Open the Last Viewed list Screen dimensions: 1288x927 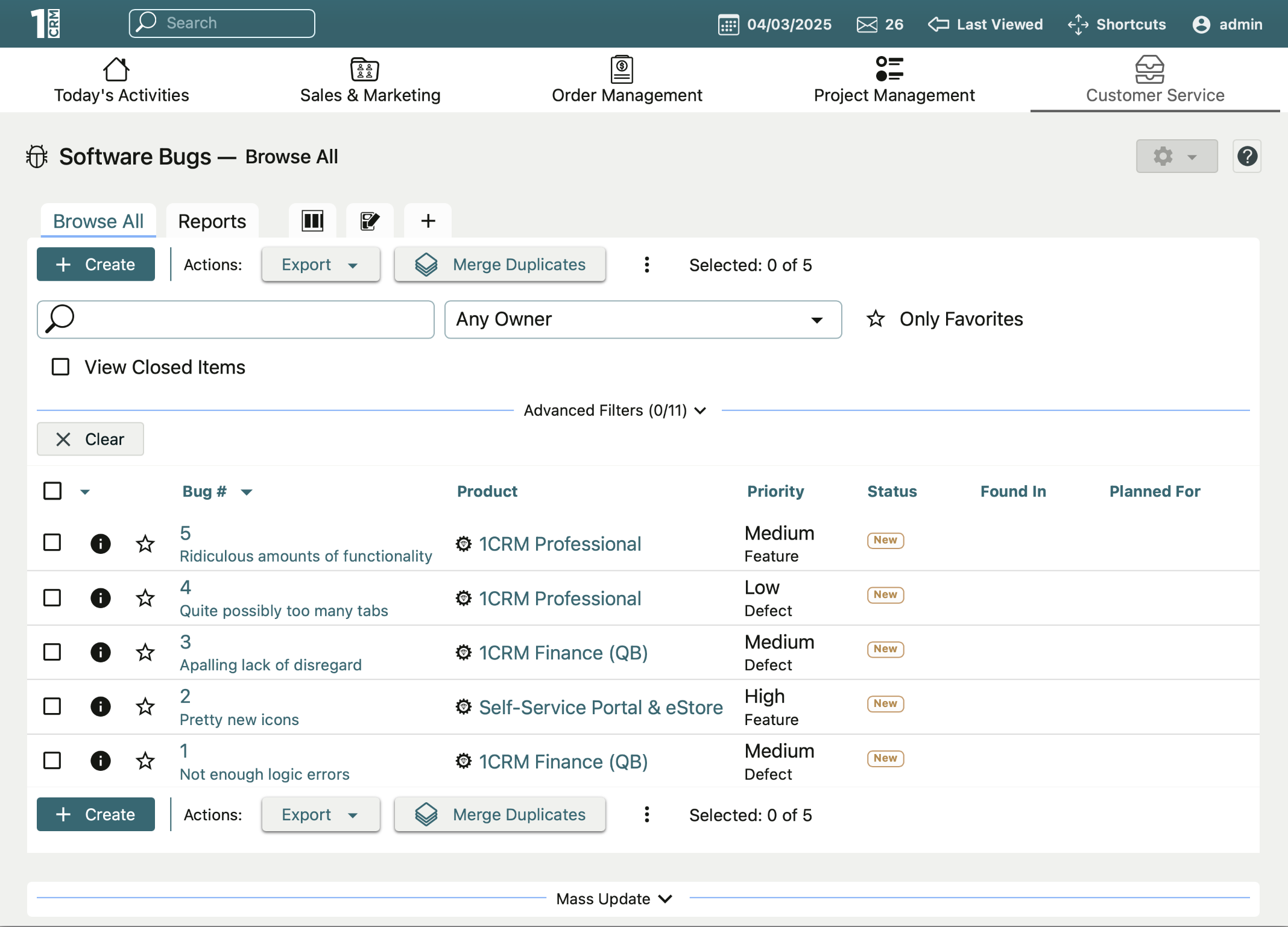point(985,24)
